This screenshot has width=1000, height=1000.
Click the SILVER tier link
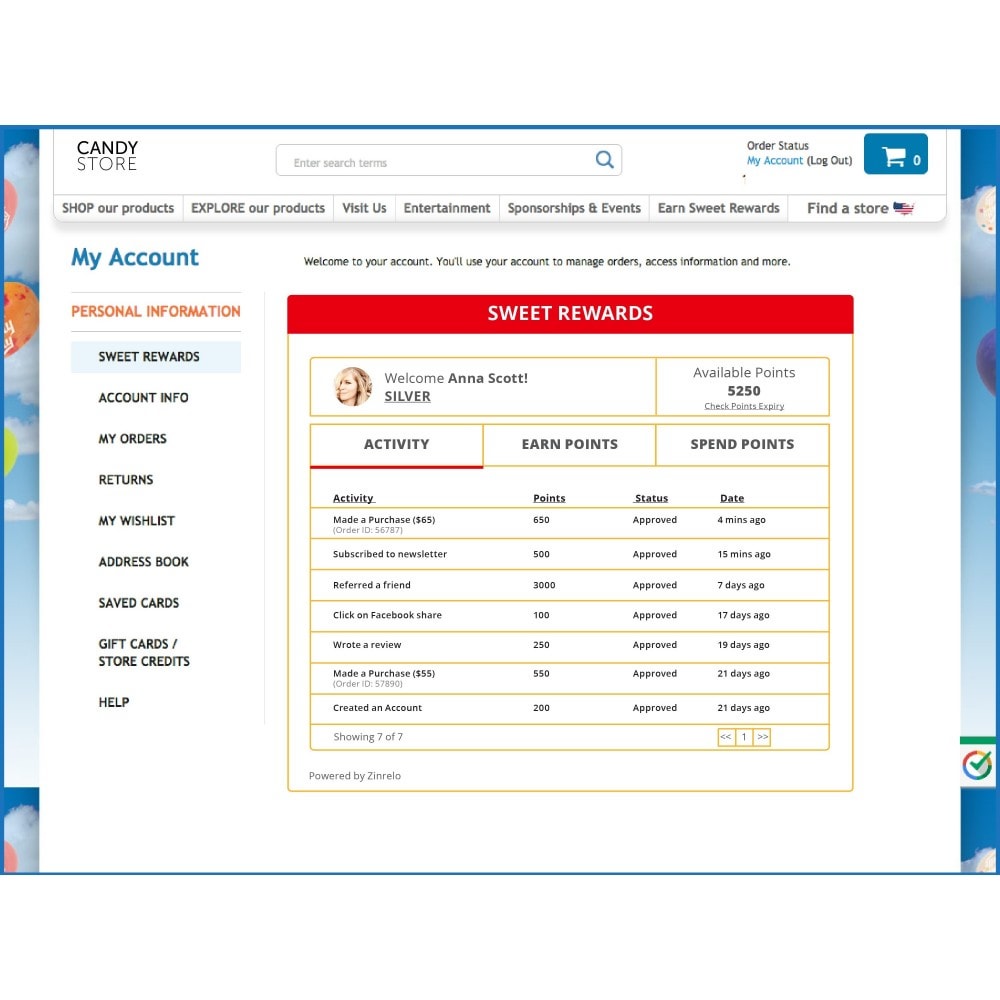[x=407, y=396]
